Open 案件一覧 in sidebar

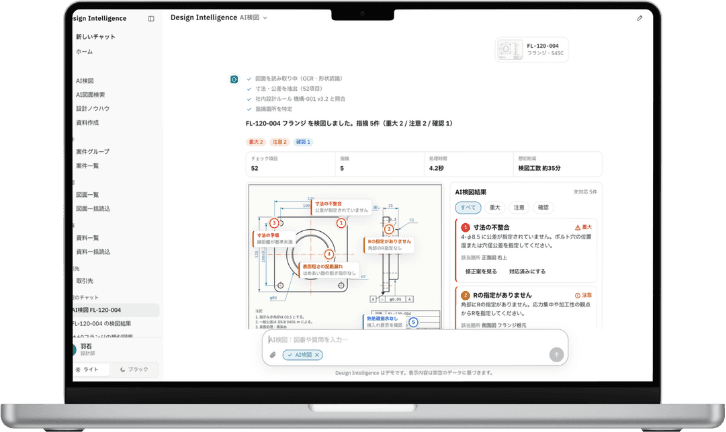[x=88, y=166]
